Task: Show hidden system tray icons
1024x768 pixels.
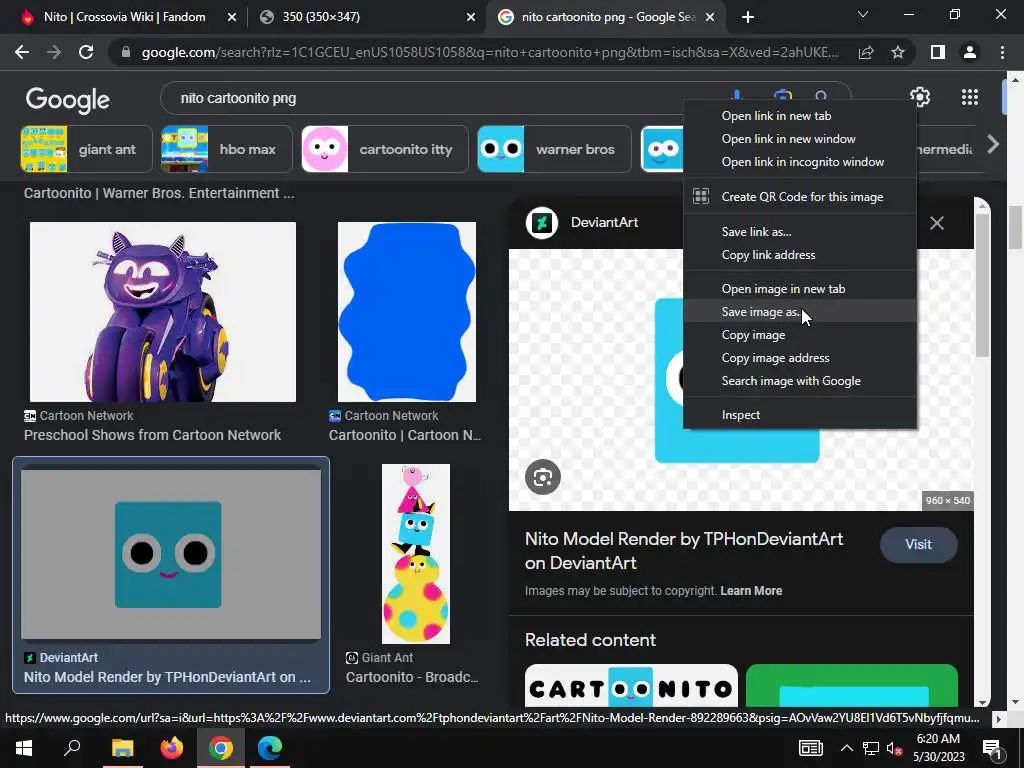Action: (846, 748)
